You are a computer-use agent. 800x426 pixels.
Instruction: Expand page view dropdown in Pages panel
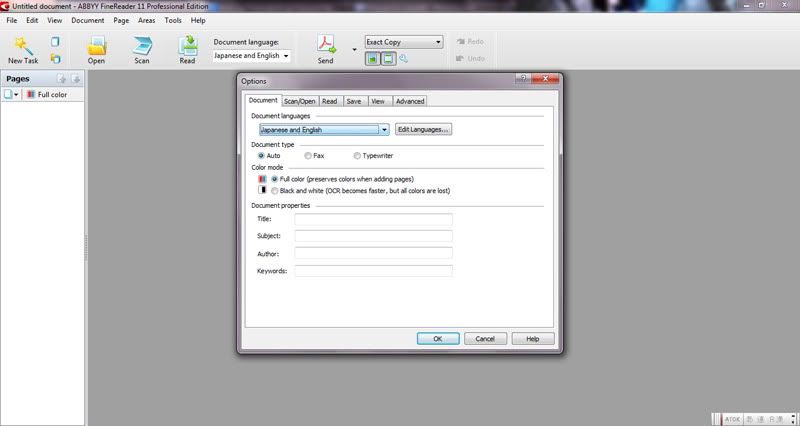tap(16, 94)
